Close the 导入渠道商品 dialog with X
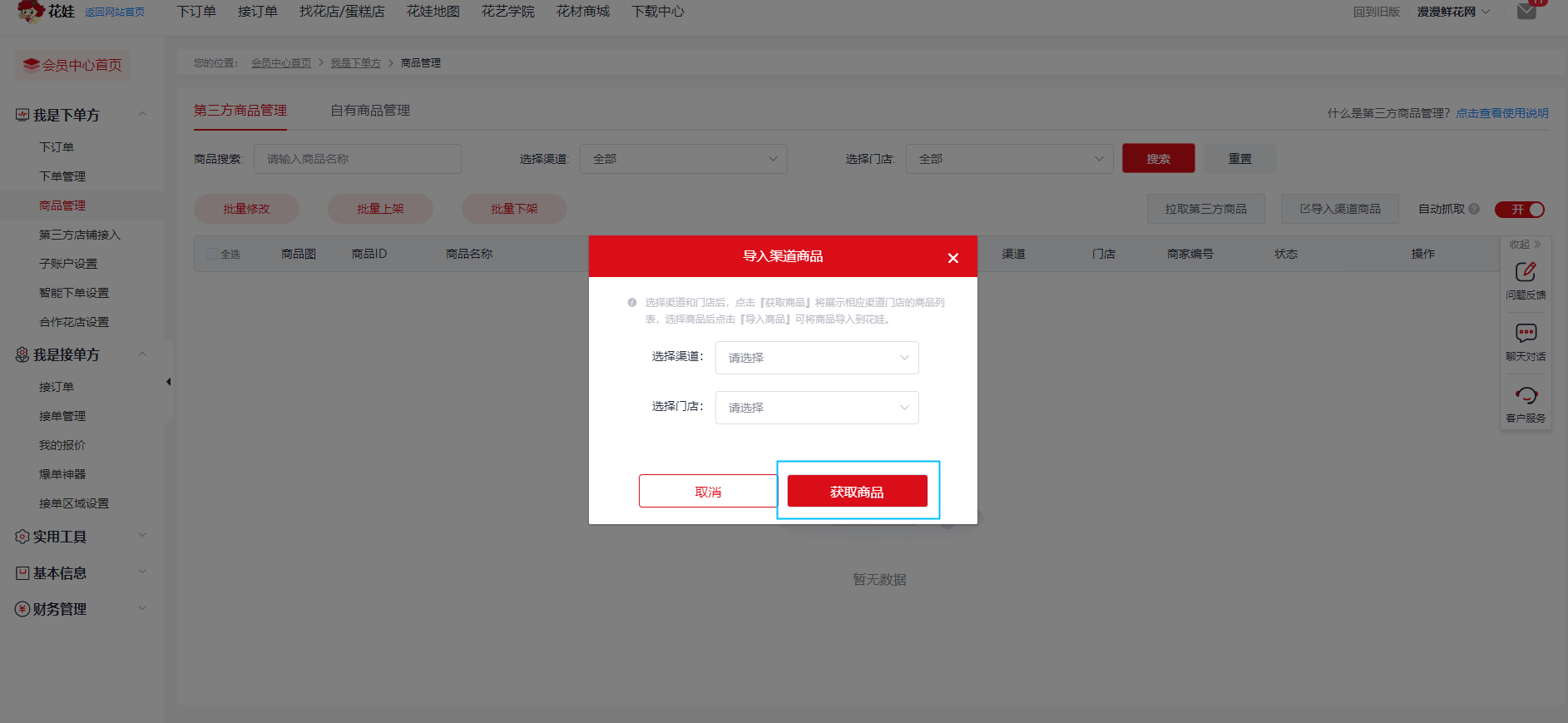Image resolution: width=1568 pixels, height=723 pixels. click(953, 258)
